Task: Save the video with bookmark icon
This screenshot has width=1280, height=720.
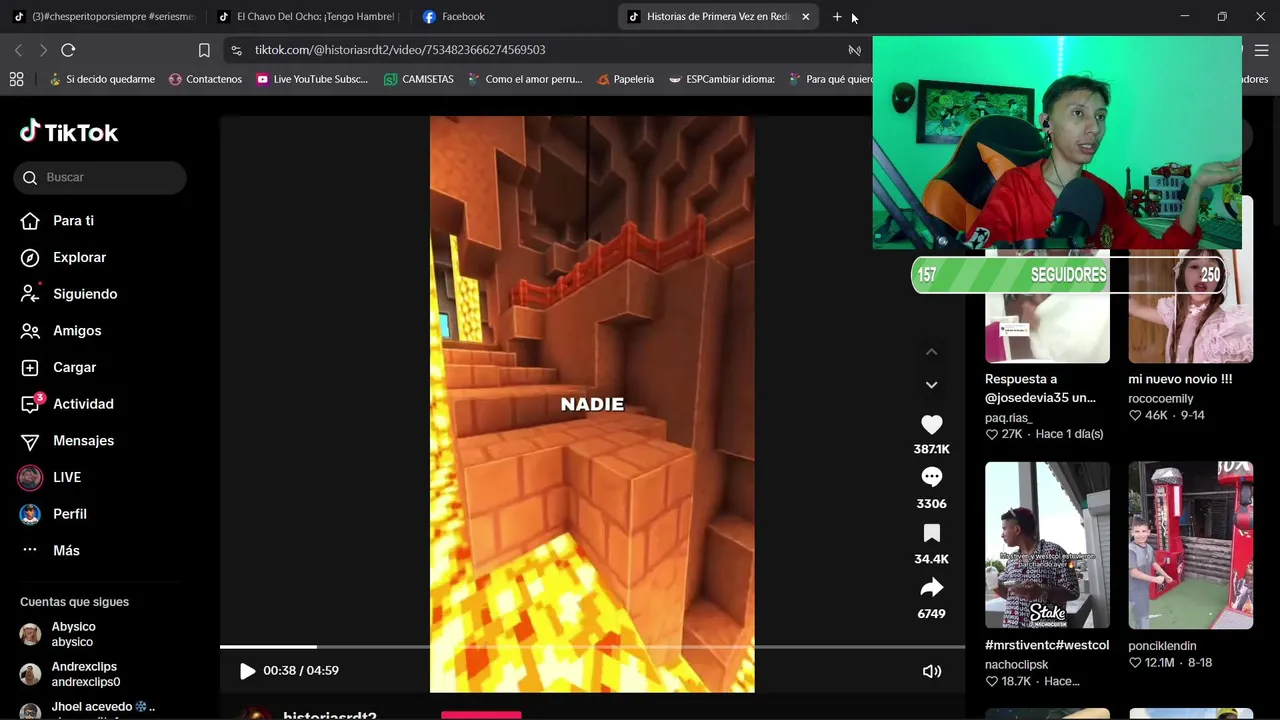Action: coord(931,533)
